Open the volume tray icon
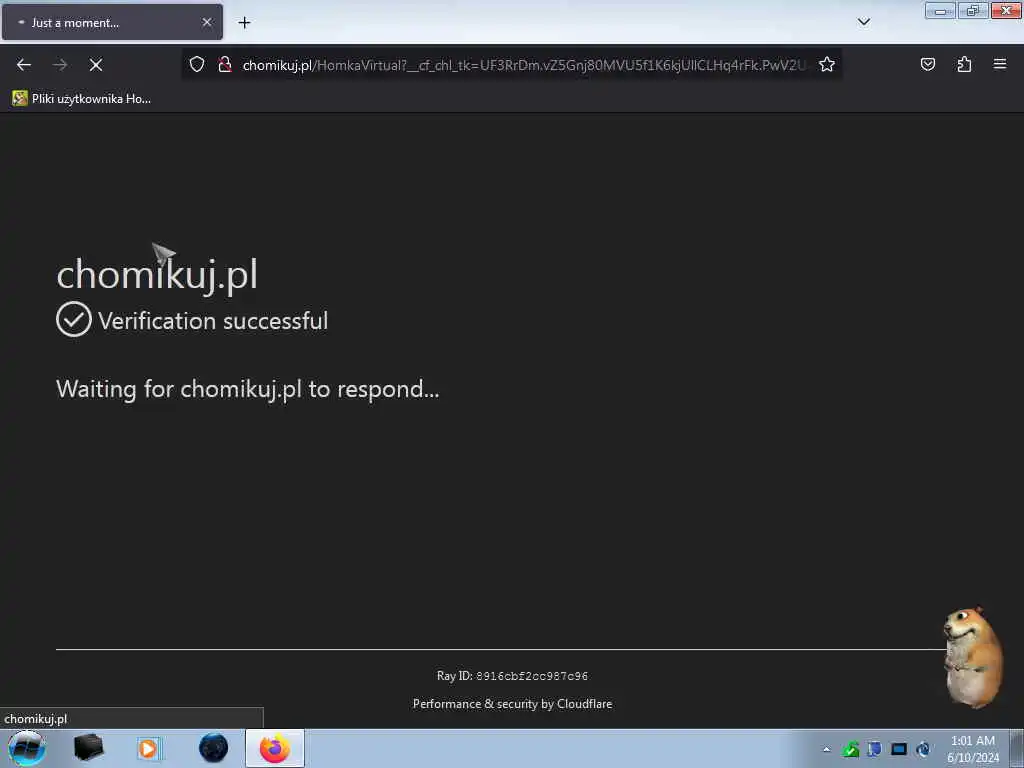The height and width of the screenshot is (768, 1024). [x=923, y=750]
